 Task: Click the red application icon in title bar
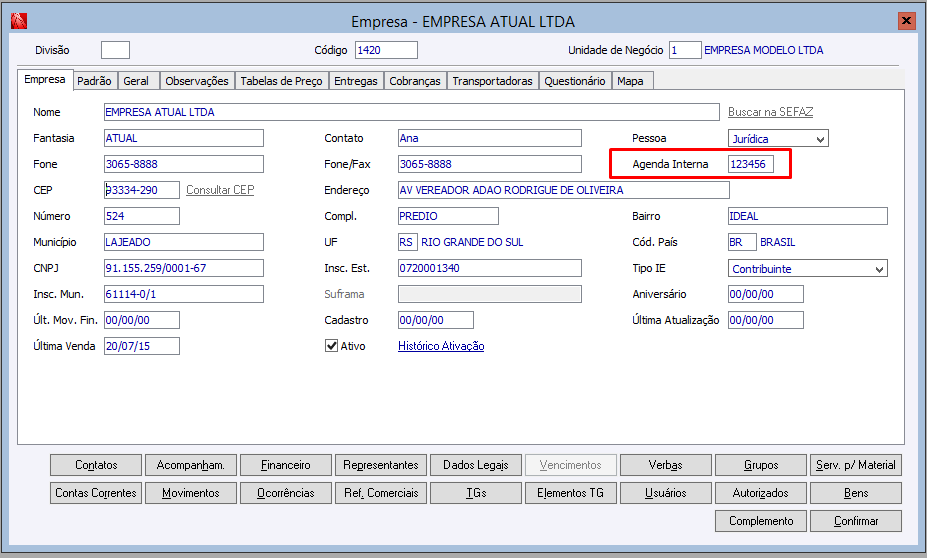tap(19, 21)
